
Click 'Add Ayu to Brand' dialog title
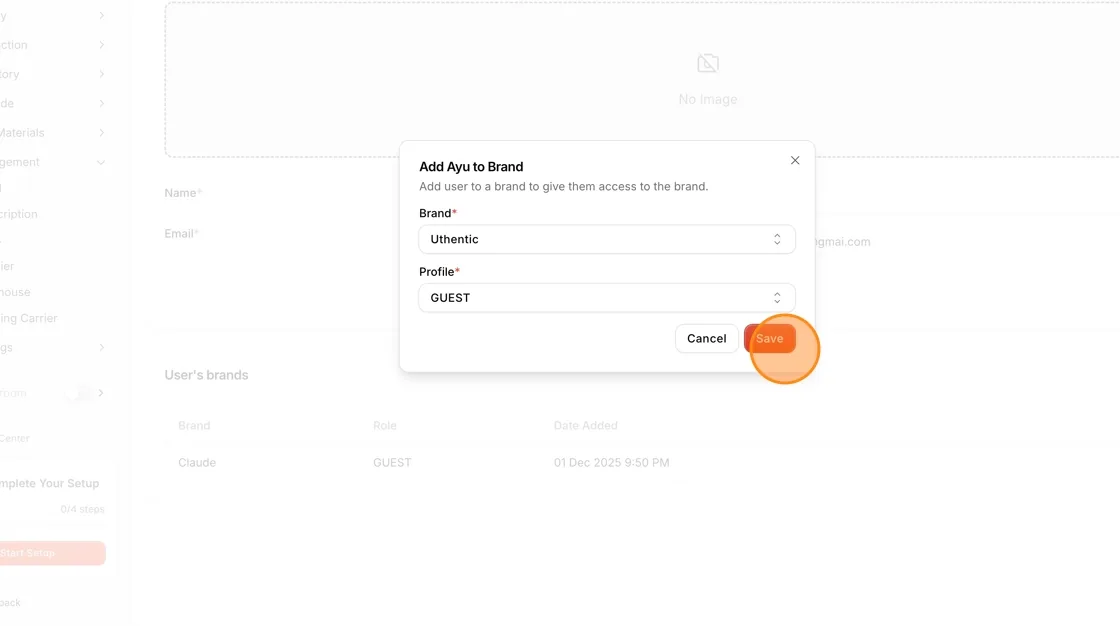(471, 167)
